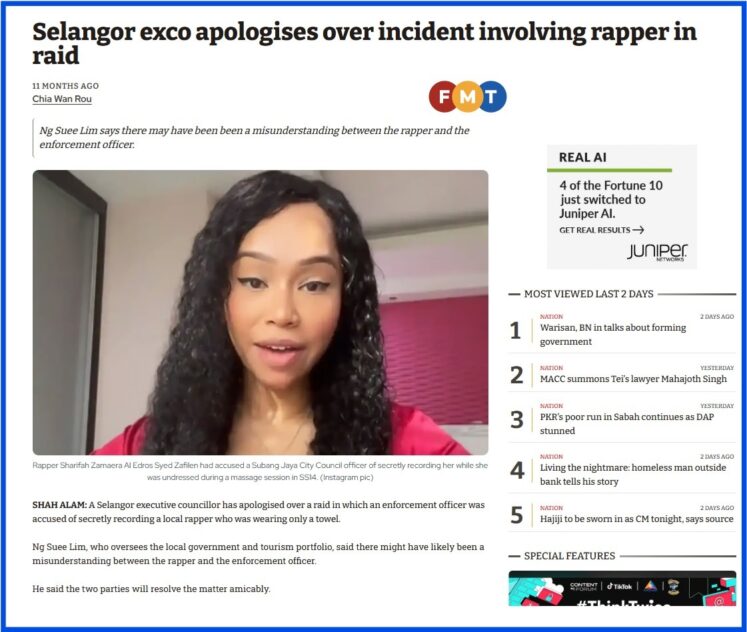Click the ThinkTwice special features banner
The height and width of the screenshot is (632, 747).
[622, 588]
